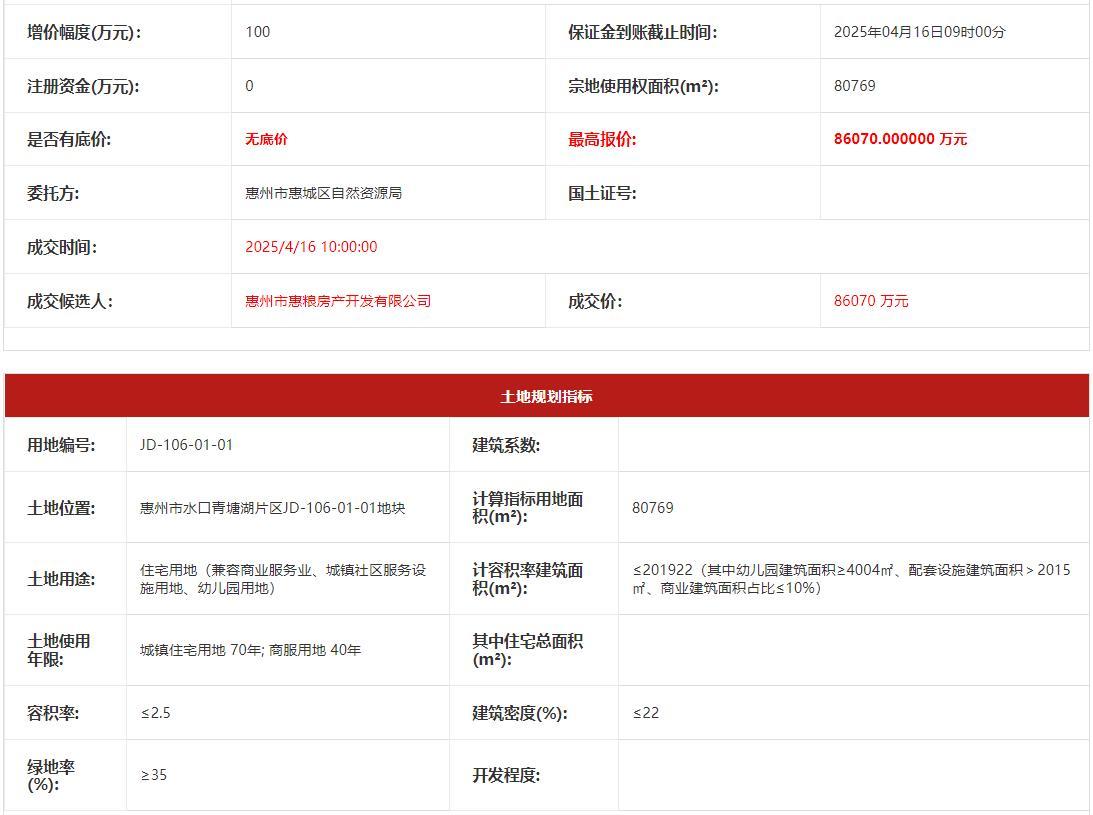Click the 成交时间 label

62,247
